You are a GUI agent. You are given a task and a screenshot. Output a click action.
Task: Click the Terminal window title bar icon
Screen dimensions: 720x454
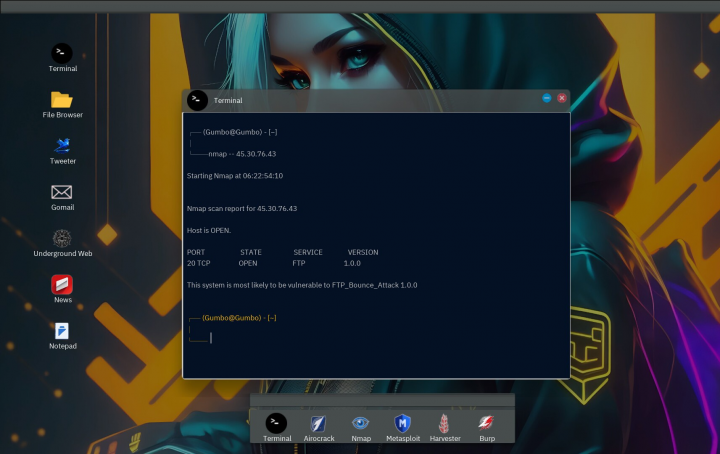coord(198,100)
